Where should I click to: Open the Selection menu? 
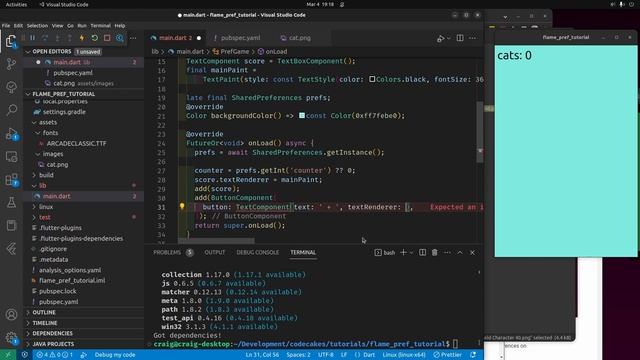click(x=37, y=25)
